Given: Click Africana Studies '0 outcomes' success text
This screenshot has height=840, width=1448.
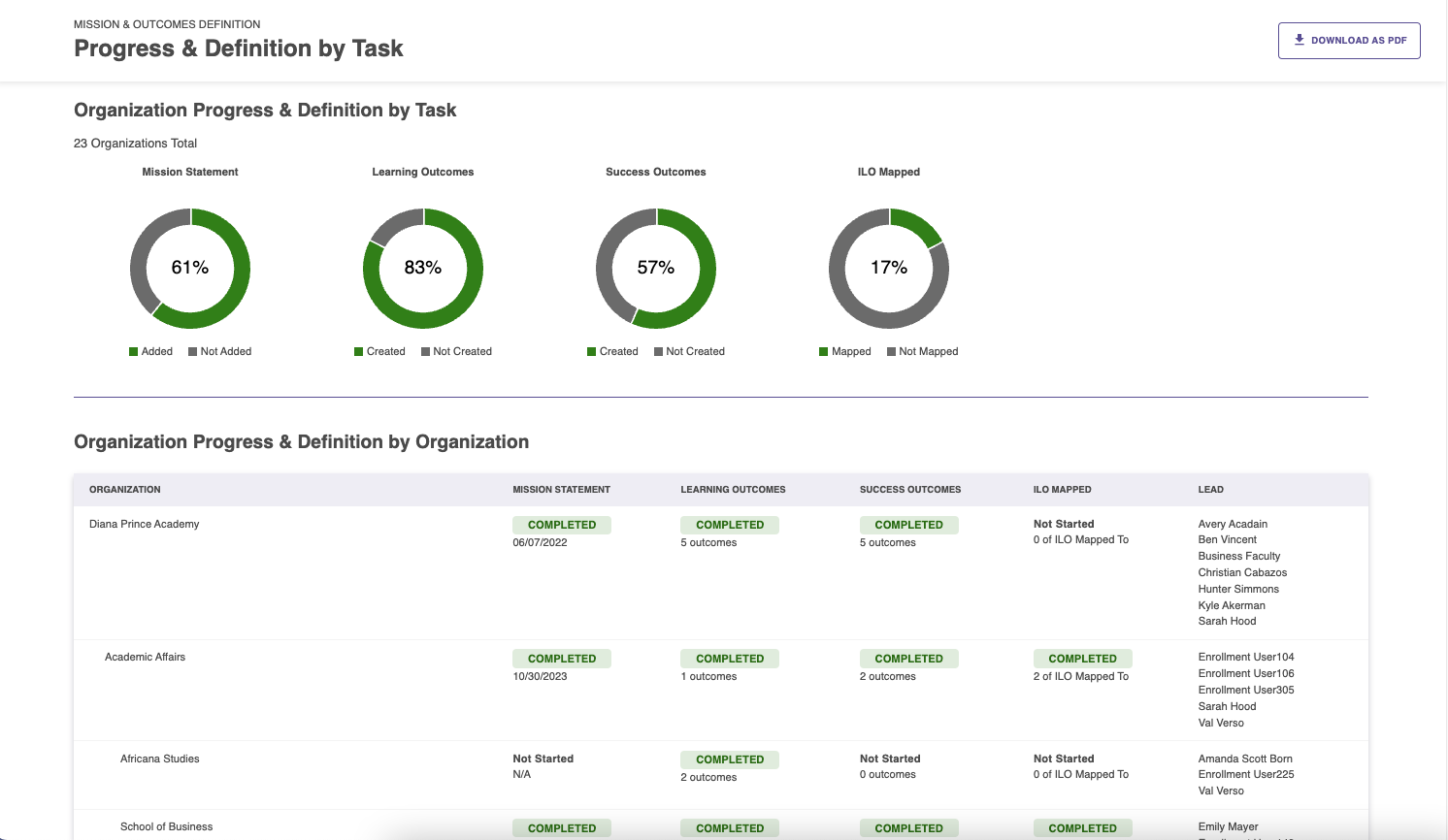Looking at the screenshot, I should pyautogui.click(x=888, y=775).
